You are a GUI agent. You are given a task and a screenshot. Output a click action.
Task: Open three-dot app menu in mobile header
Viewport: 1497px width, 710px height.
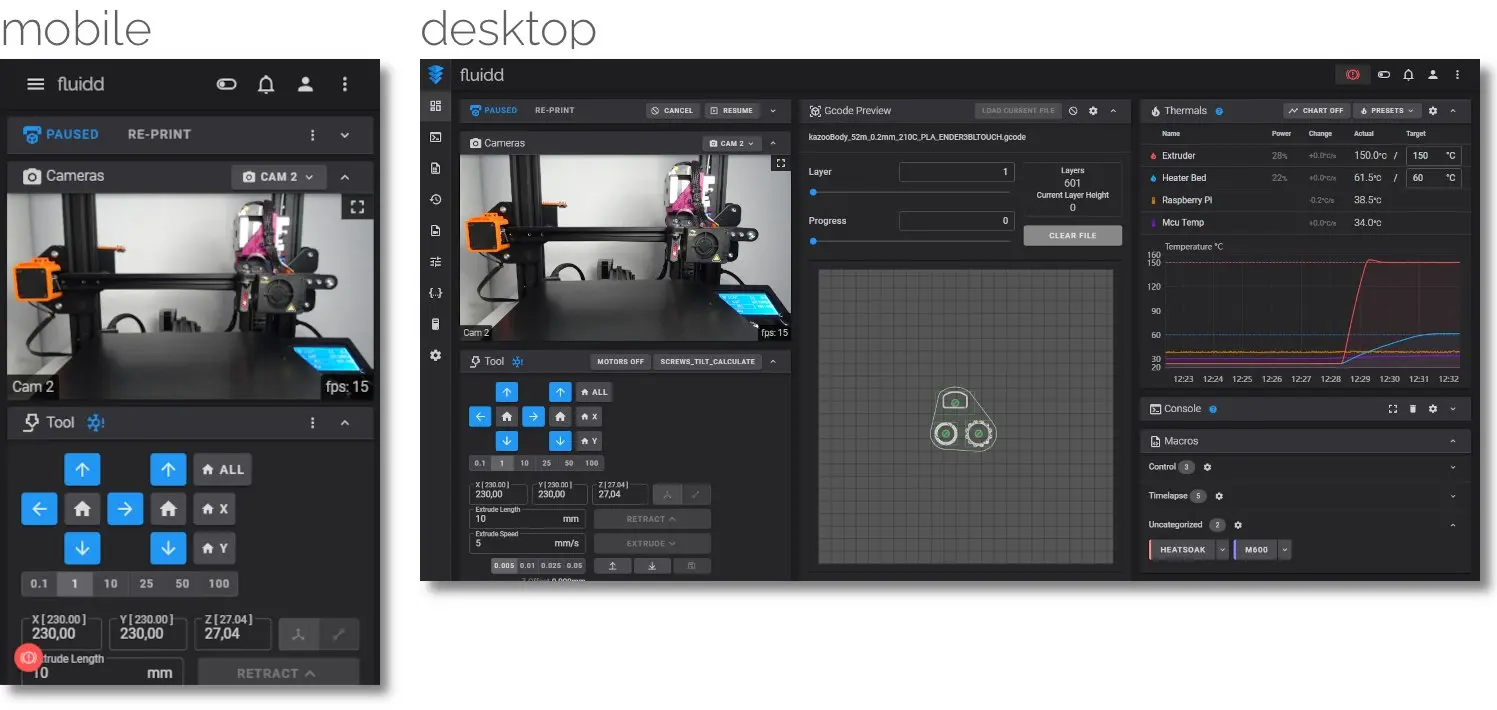pyautogui.click(x=345, y=84)
